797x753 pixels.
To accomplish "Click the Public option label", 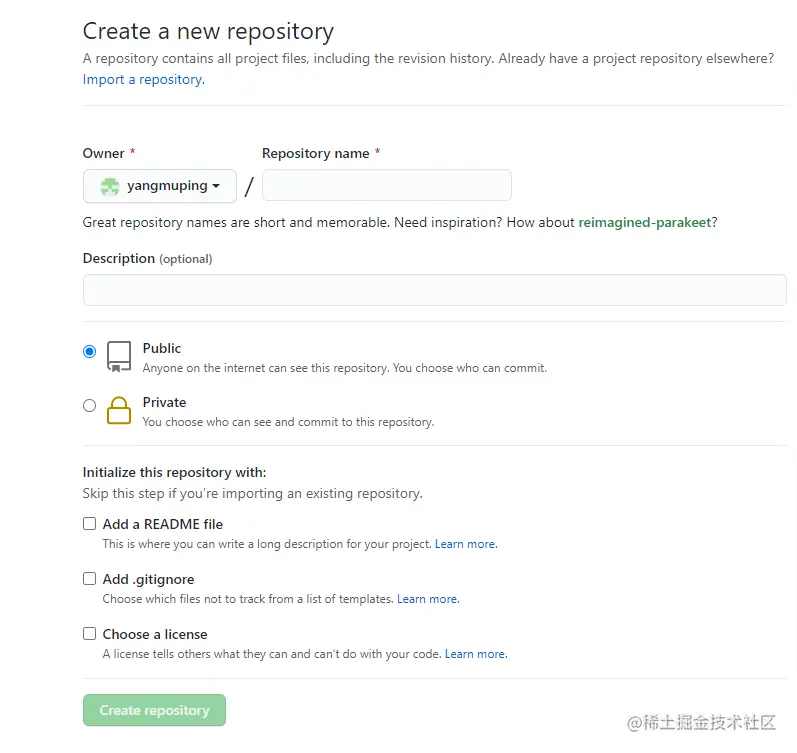I will tap(162, 348).
